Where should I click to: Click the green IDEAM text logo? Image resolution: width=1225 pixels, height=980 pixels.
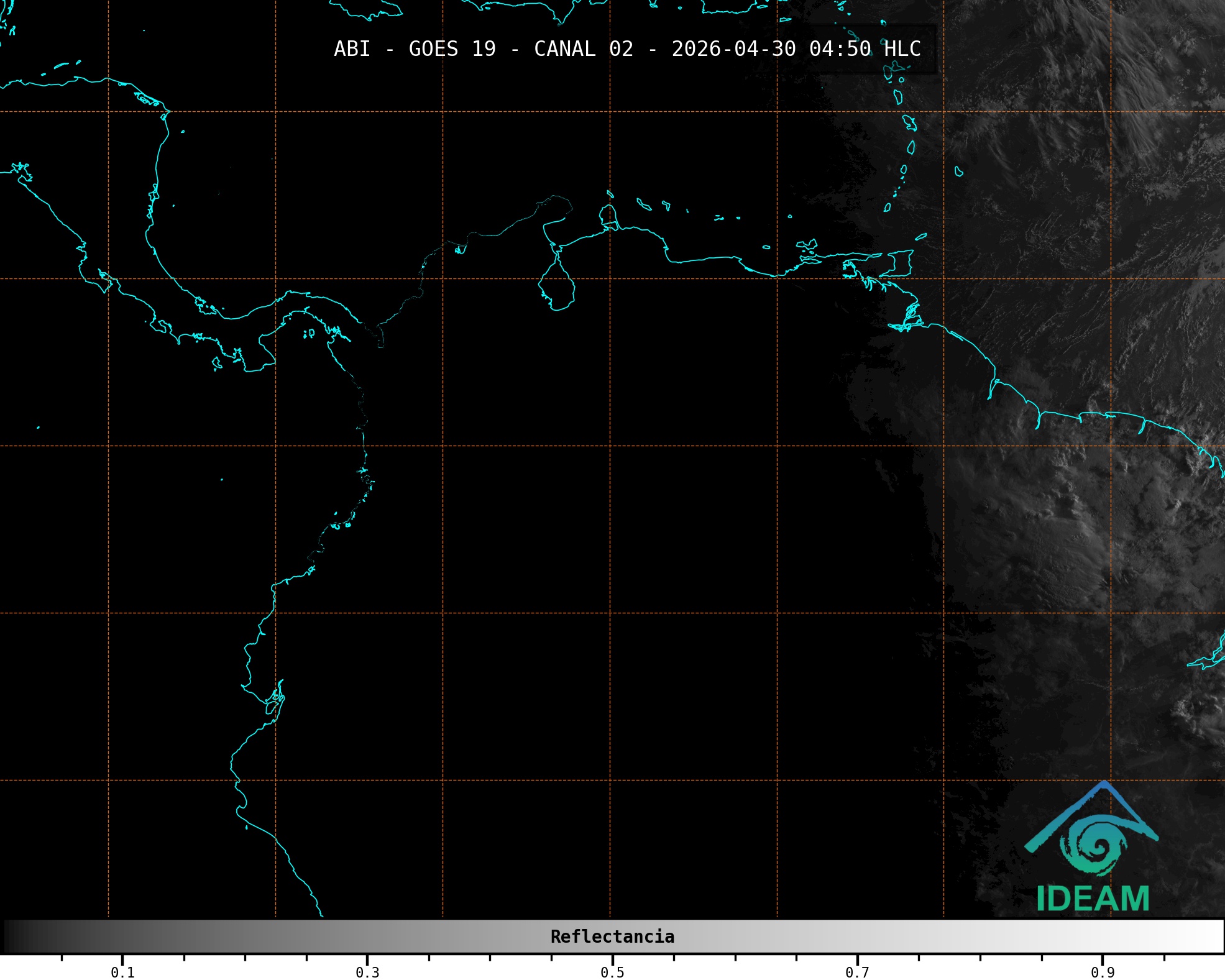pos(1093,899)
